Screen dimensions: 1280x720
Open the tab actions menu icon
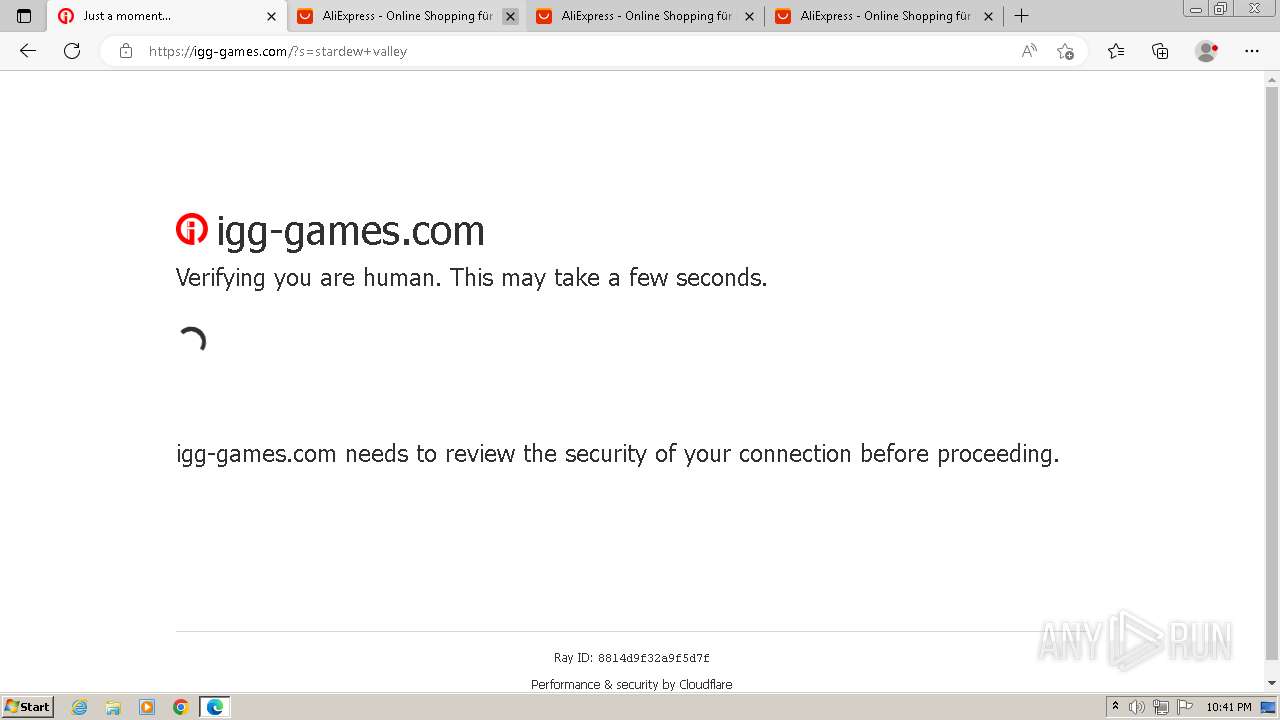point(24,16)
